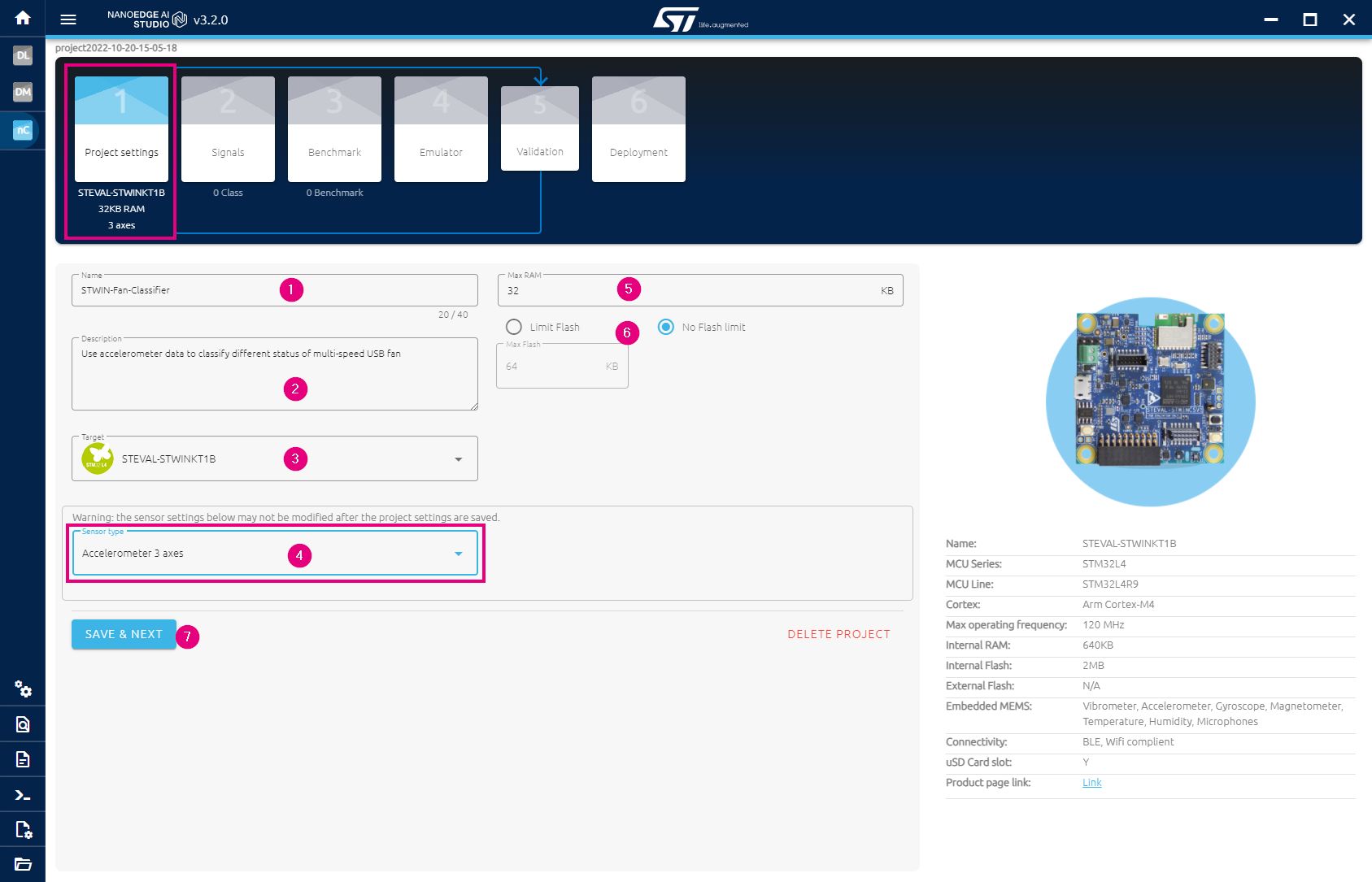Click the SAVE & NEXT button
Viewport: 1372px width, 882px height.
coord(124,634)
